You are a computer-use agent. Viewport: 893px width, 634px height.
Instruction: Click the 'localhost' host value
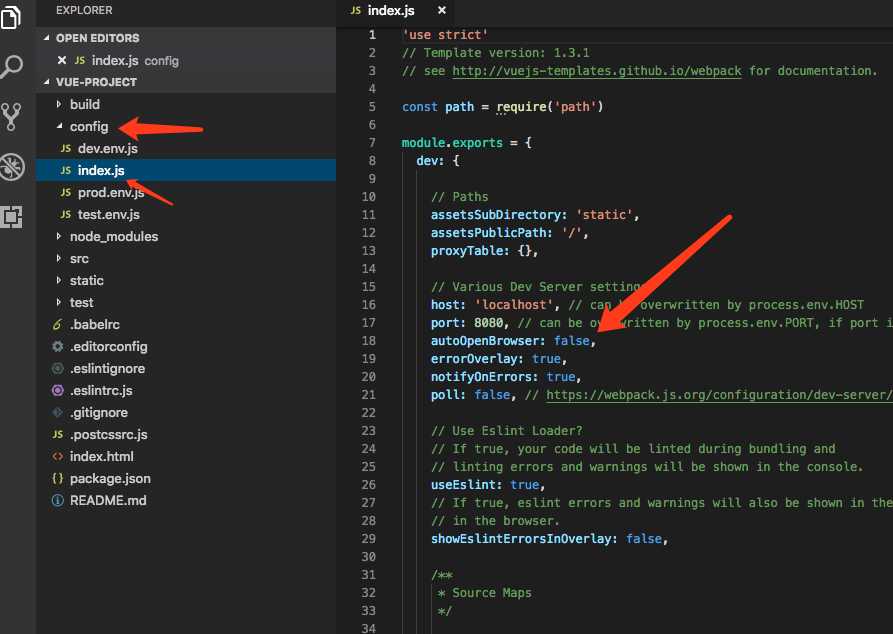pyautogui.click(x=513, y=305)
